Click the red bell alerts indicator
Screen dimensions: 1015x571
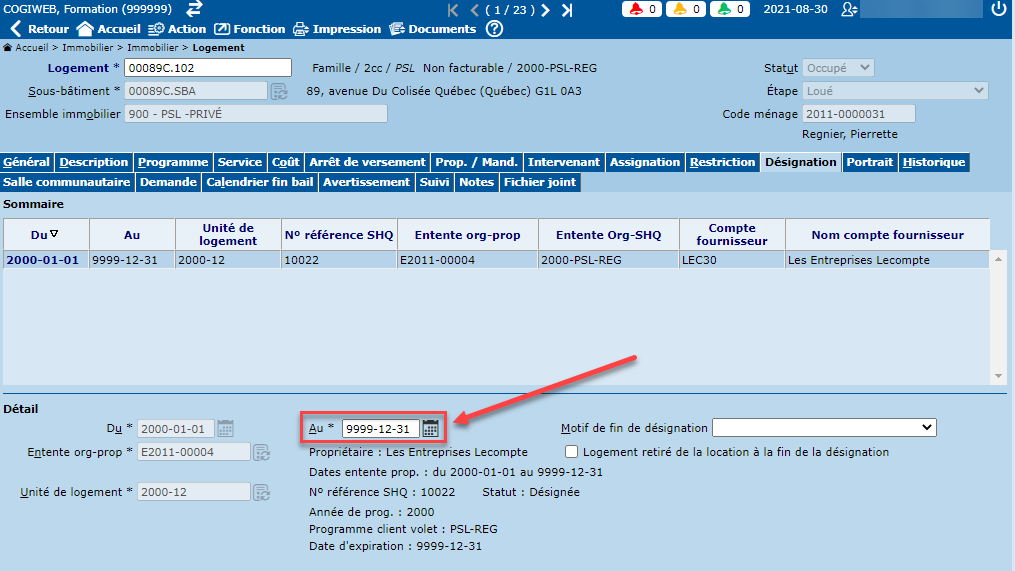(641, 9)
